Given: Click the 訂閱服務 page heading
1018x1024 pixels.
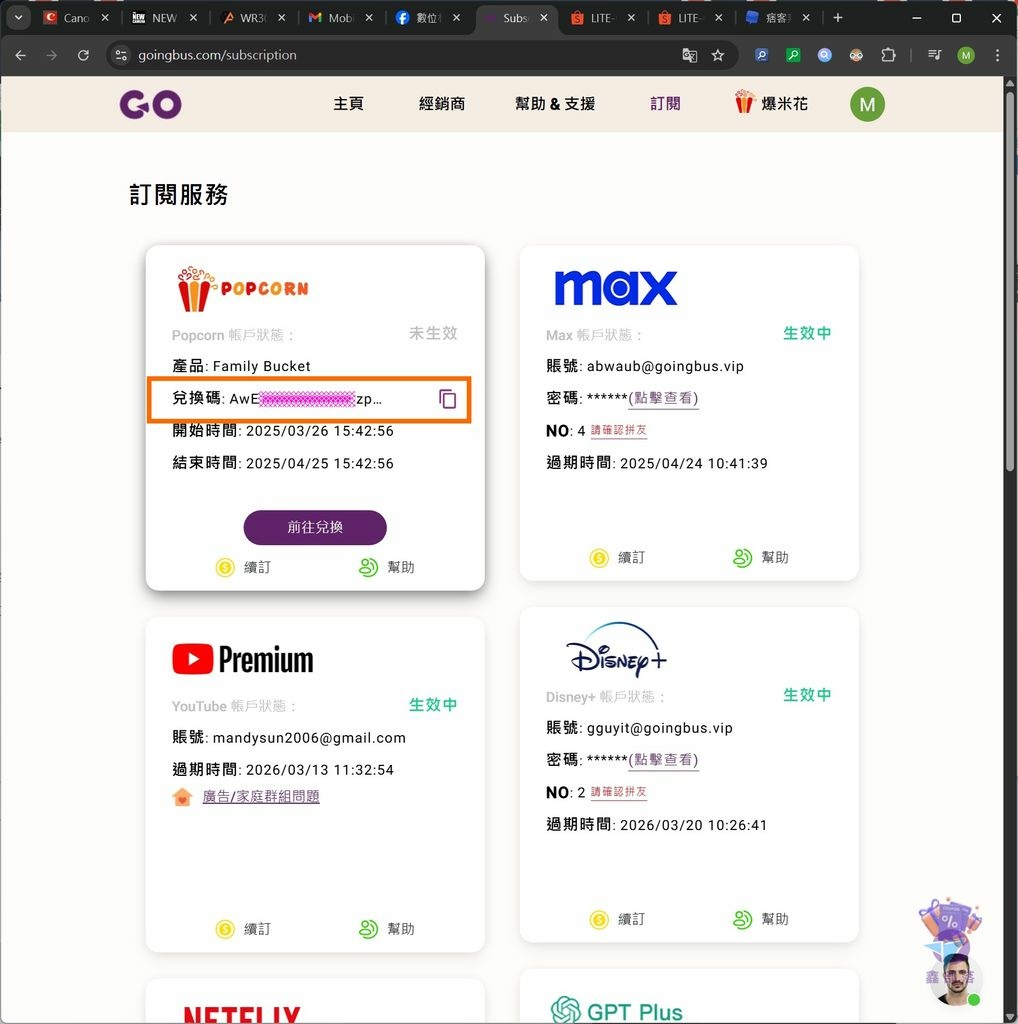Looking at the screenshot, I should pos(179,195).
